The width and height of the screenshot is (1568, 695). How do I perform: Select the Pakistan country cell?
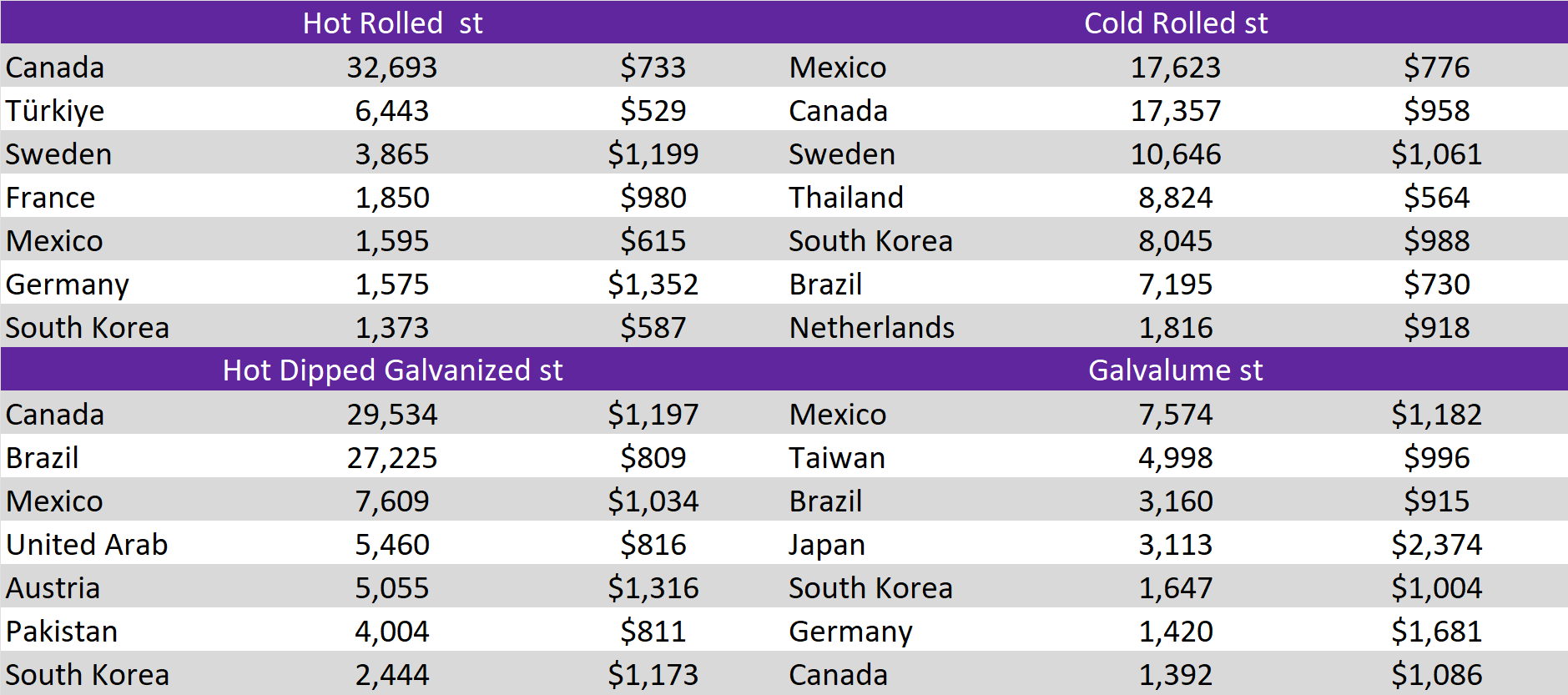click(61, 631)
